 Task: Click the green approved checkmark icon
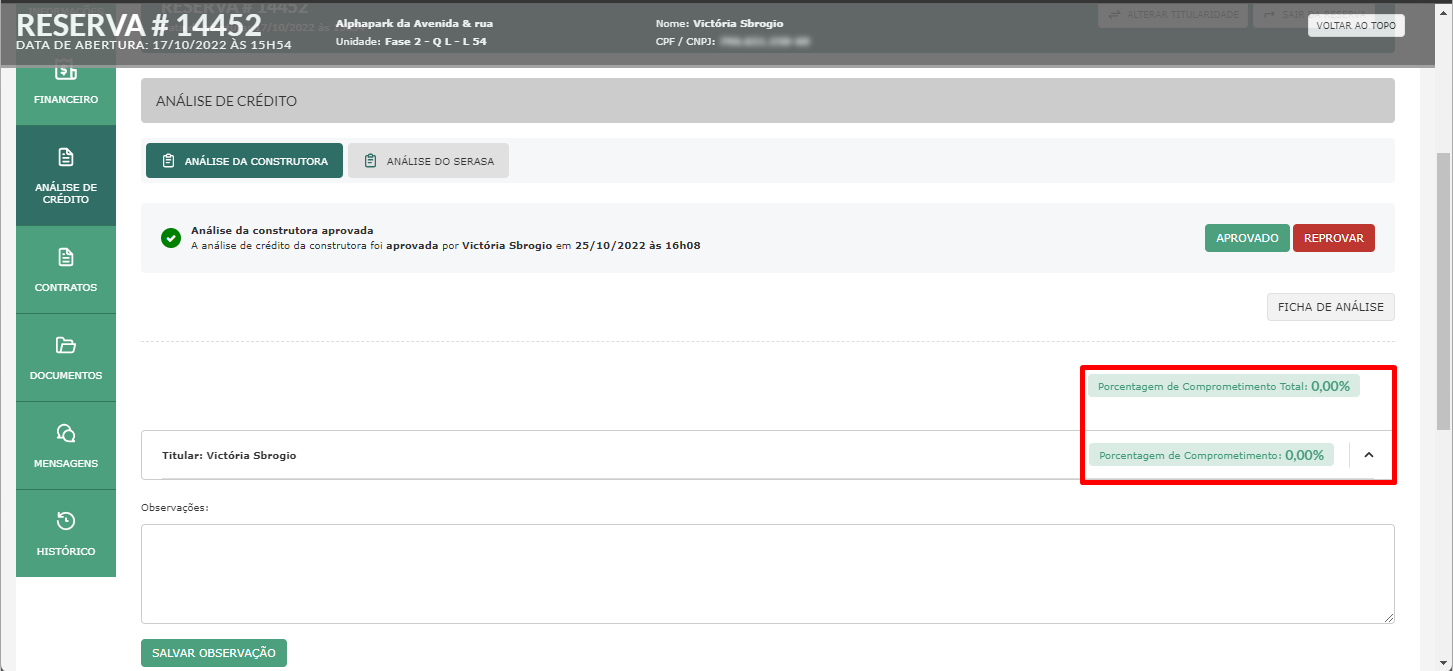(x=171, y=238)
